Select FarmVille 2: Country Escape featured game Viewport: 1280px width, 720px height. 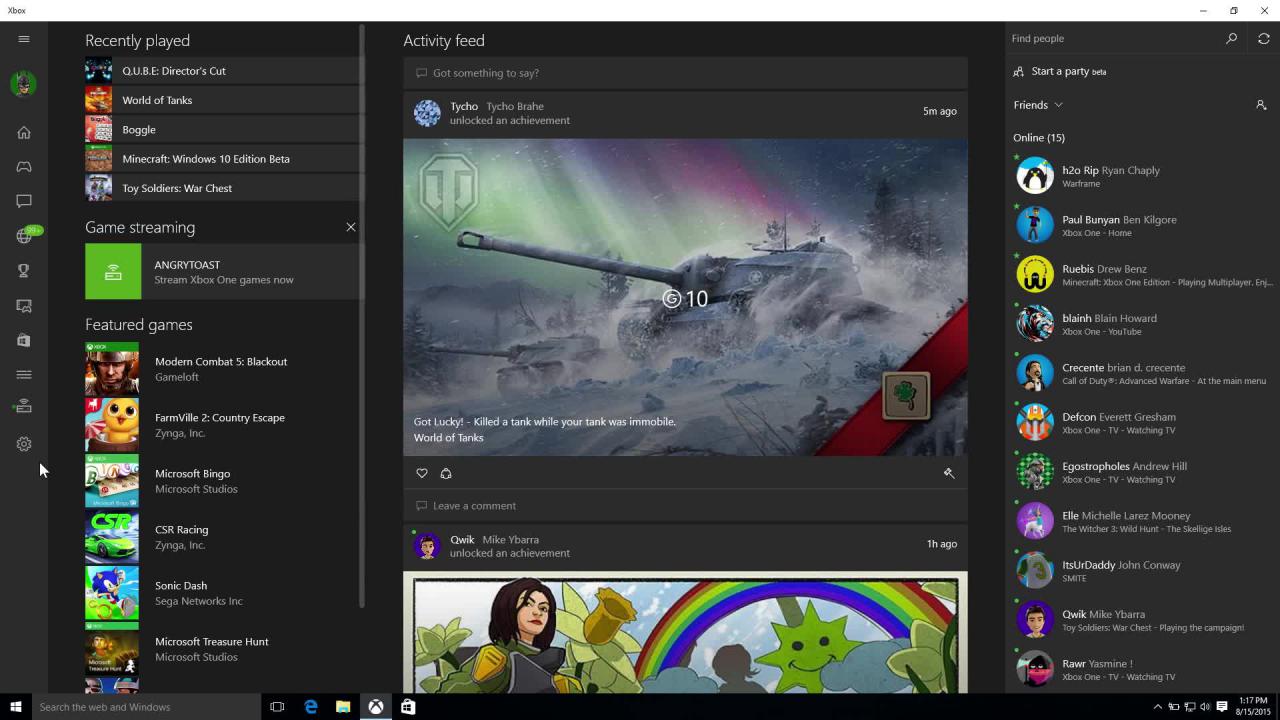(224, 425)
